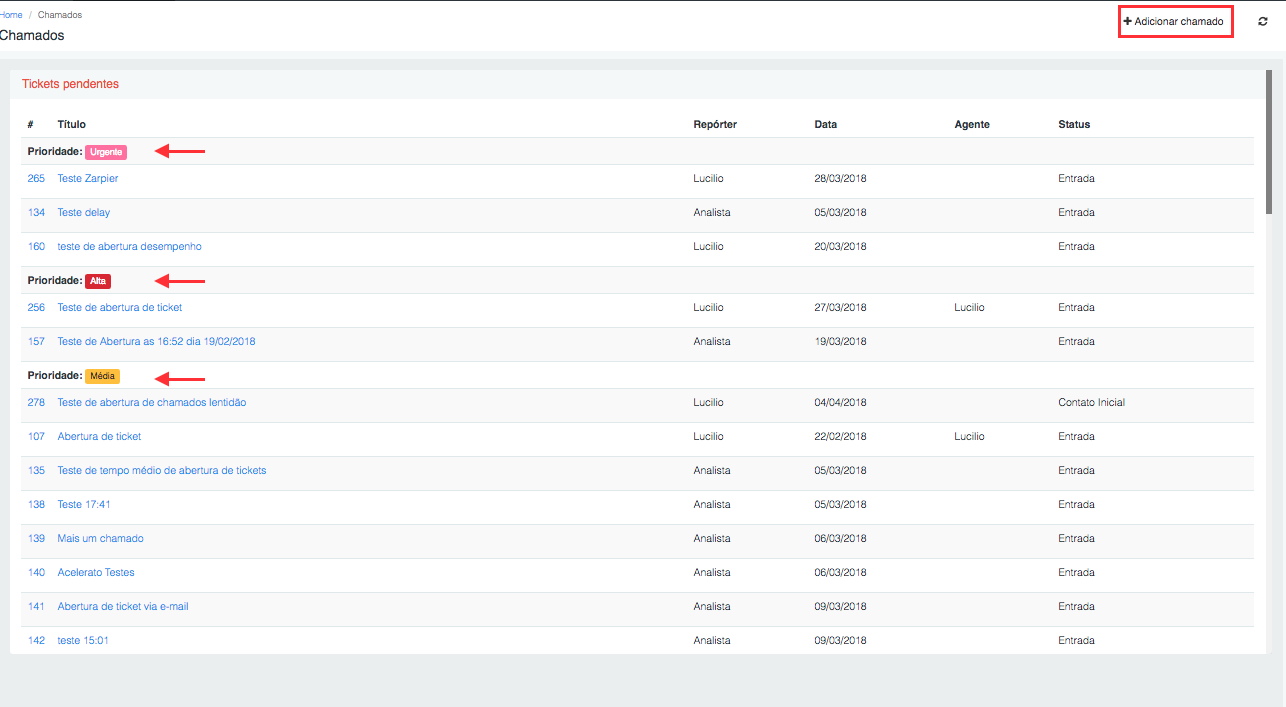The image size is (1286, 707).
Task: Click date 27/03/2018 cell
Action: click(x=841, y=307)
